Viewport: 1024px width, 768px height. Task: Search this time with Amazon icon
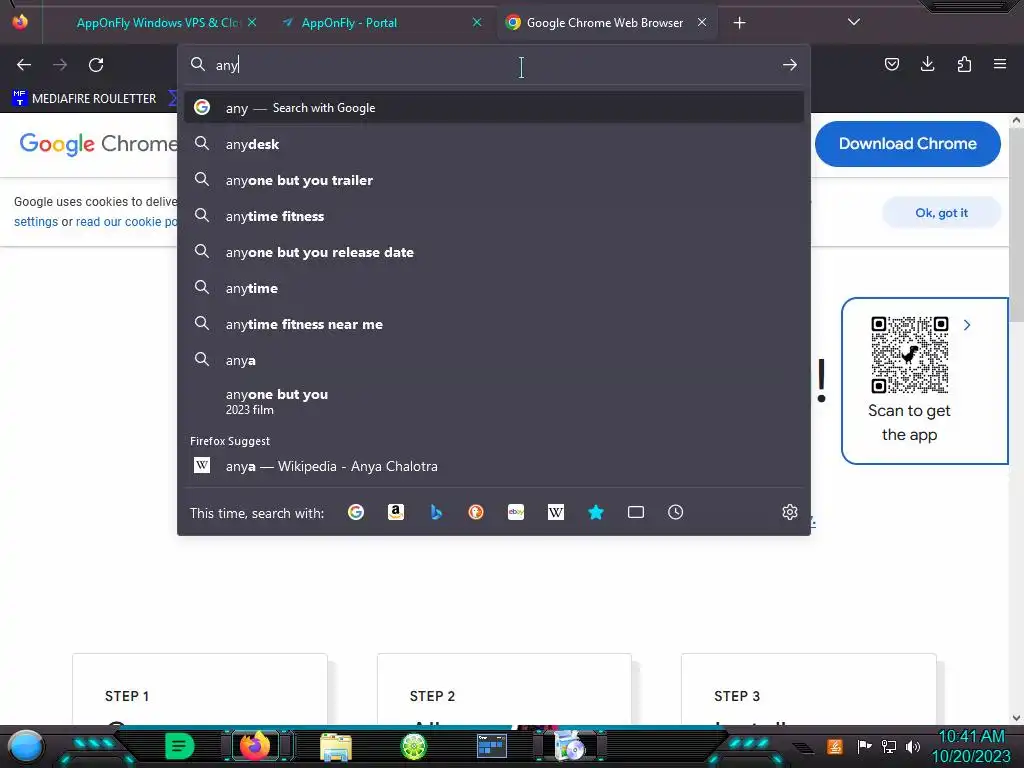pos(396,512)
